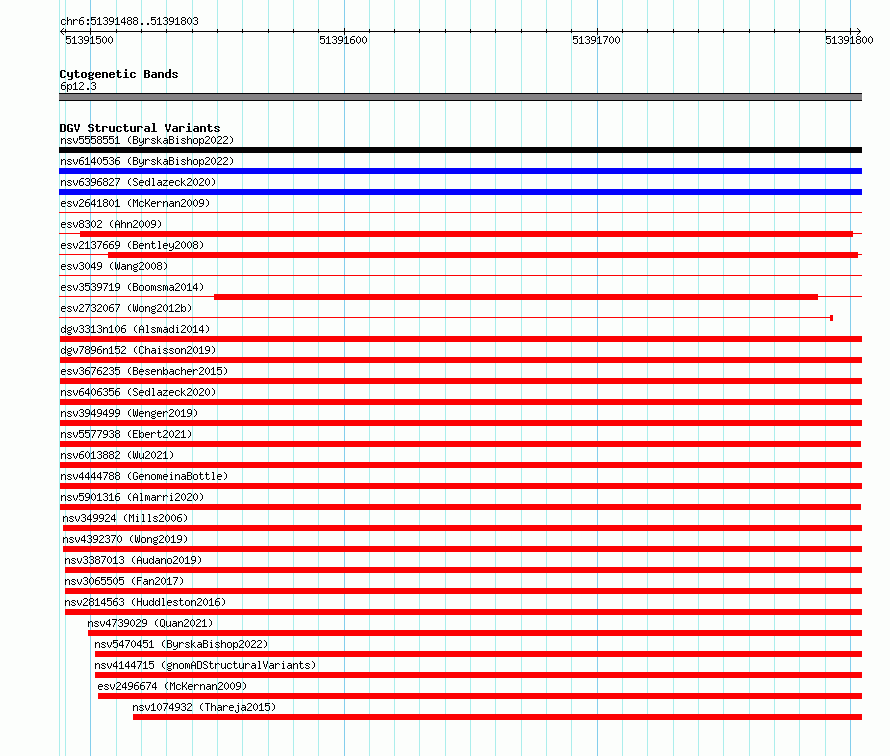
Task: Open nsv5577938 (Ebert2021) label
Action: [126, 434]
